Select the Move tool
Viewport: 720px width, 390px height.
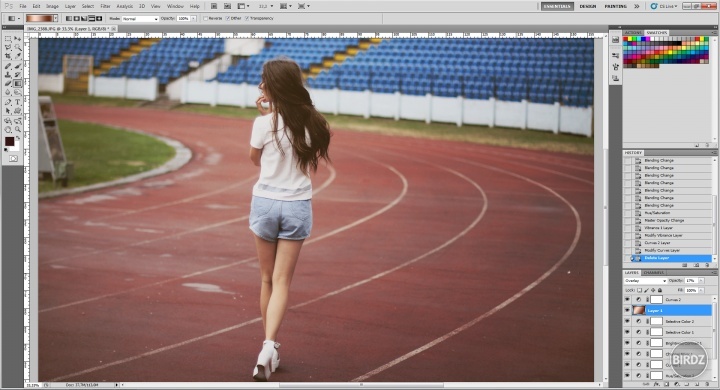[x=17, y=39]
